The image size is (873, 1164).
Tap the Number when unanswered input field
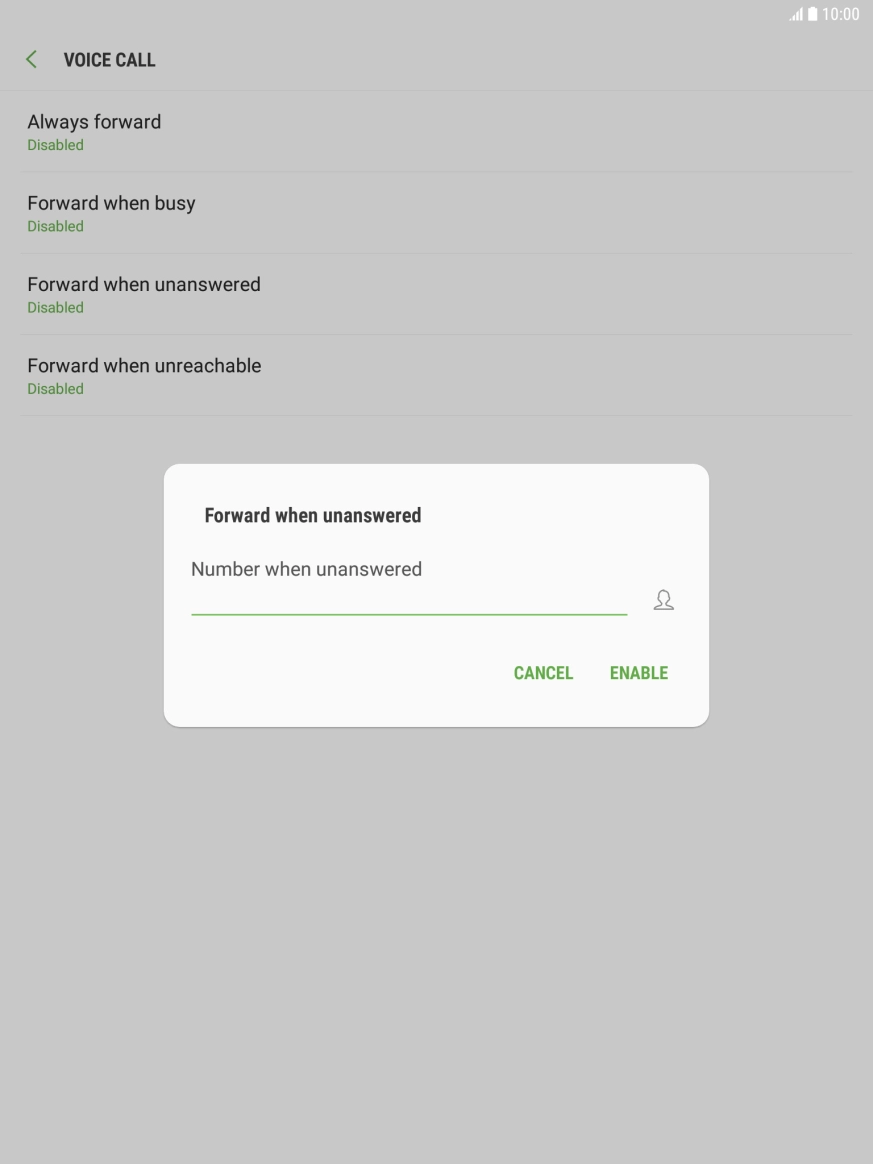pos(408,590)
